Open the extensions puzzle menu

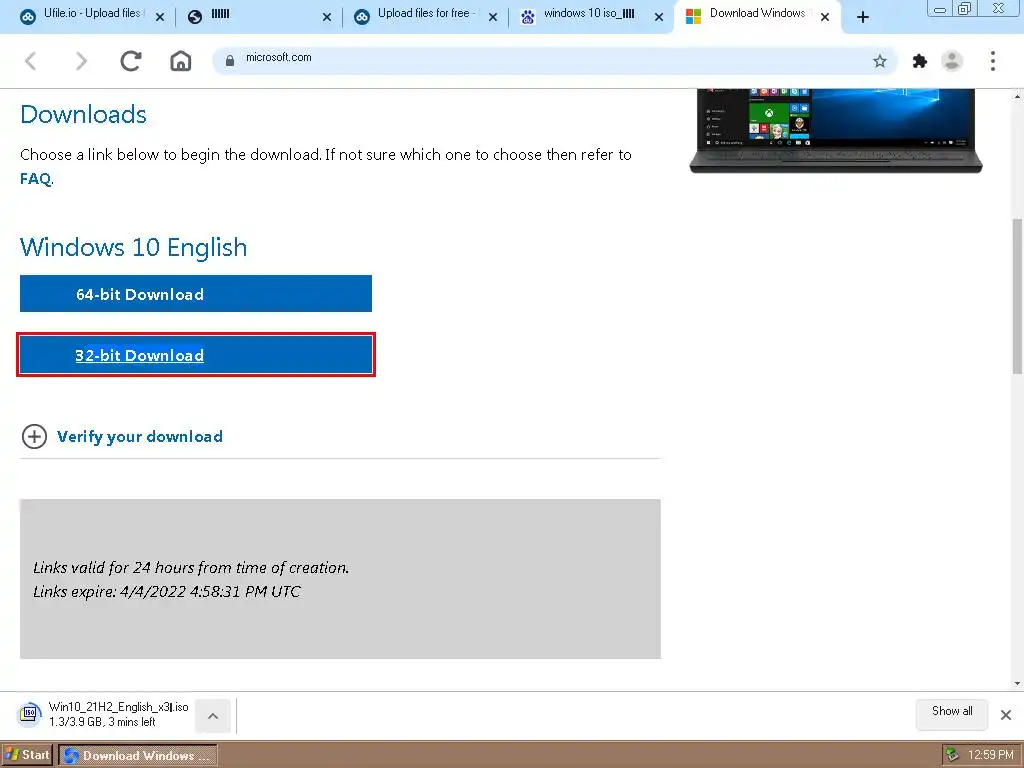(920, 61)
